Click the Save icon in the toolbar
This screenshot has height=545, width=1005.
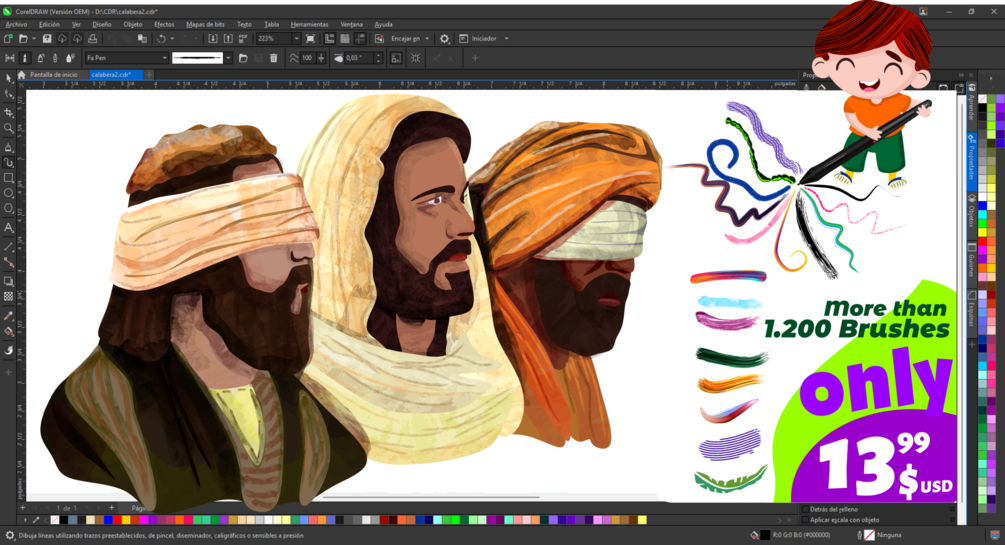46,39
